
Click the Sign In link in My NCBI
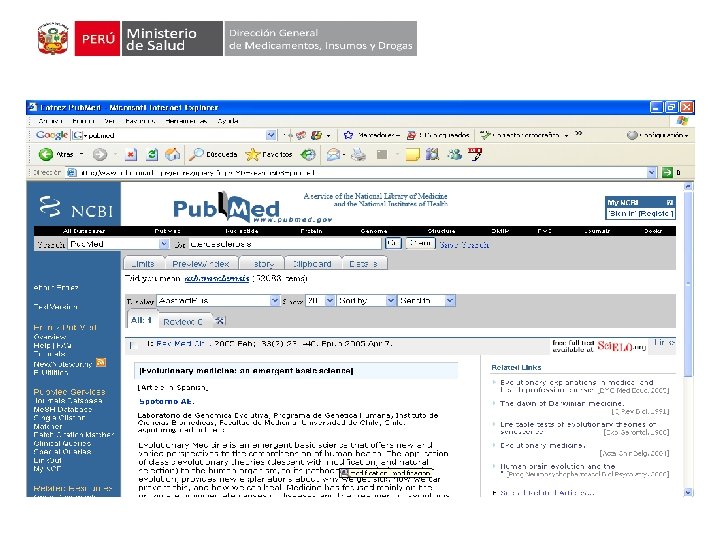click(x=621, y=214)
